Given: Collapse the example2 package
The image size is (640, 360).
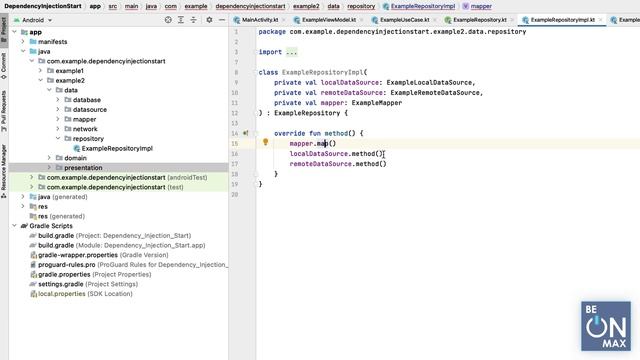Looking at the screenshot, I should 40,80.
